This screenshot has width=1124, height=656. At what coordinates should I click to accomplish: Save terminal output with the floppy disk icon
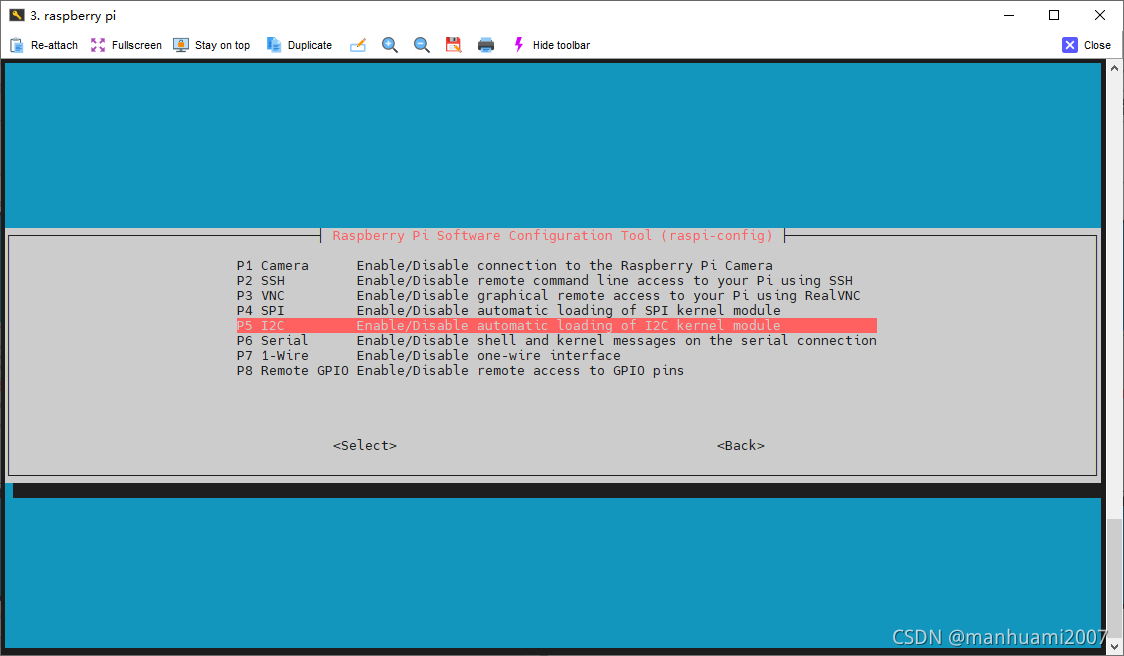454,45
